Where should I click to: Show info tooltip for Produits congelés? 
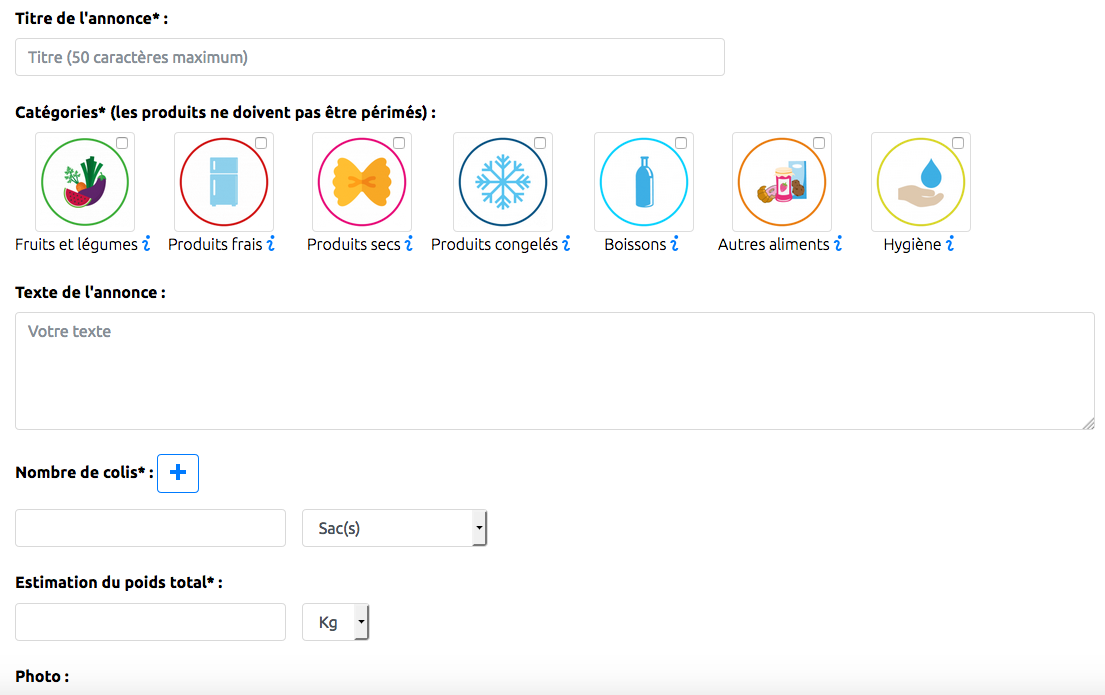pyautogui.click(x=567, y=244)
